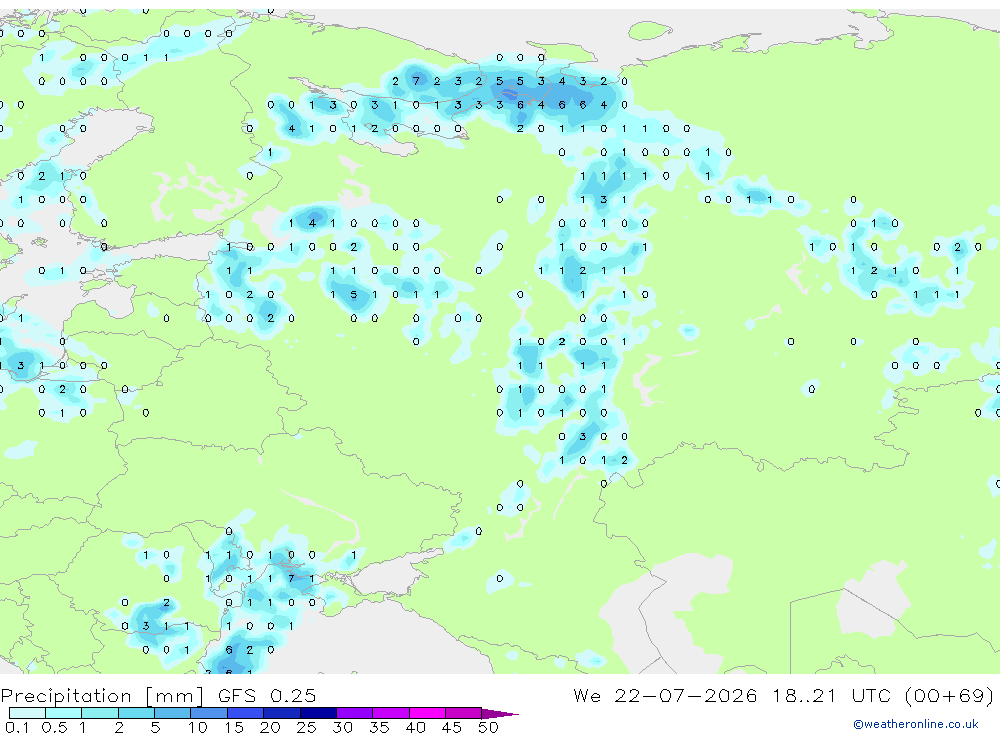Click the 30–35 mm violet legend swatch
The image size is (1000, 733).
(355, 713)
